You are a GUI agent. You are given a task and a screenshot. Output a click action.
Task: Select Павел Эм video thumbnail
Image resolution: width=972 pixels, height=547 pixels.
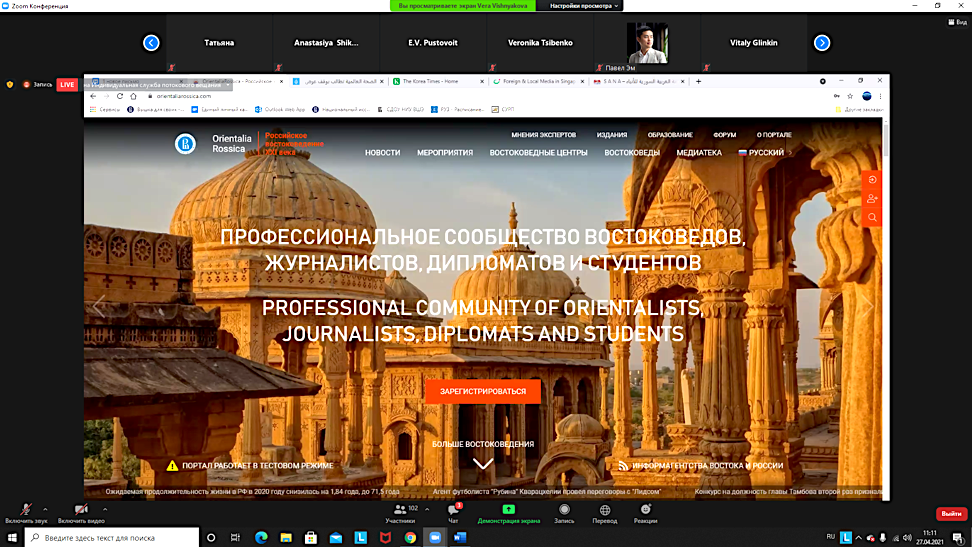[647, 45]
